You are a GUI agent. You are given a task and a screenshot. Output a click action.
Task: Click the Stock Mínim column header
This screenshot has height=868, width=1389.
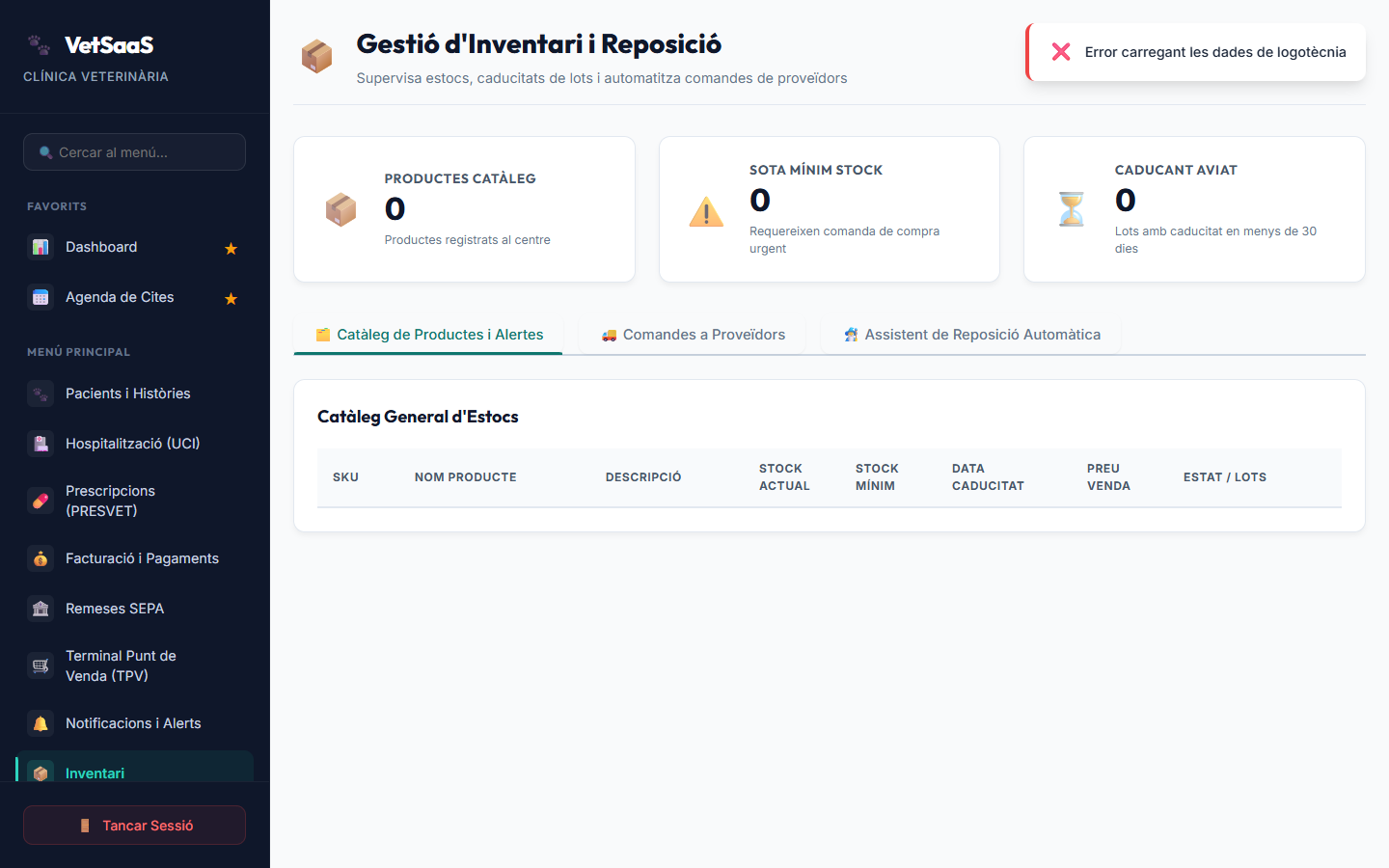(x=877, y=477)
